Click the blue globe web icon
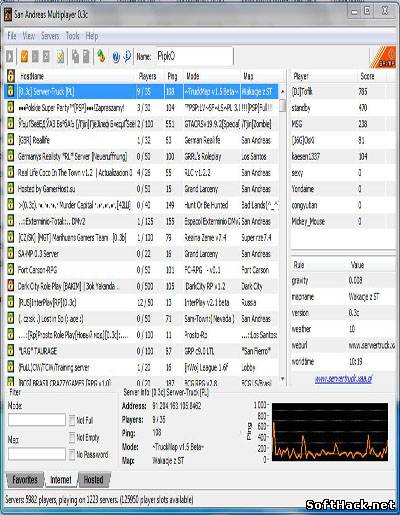The image size is (400, 515). click(116, 57)
